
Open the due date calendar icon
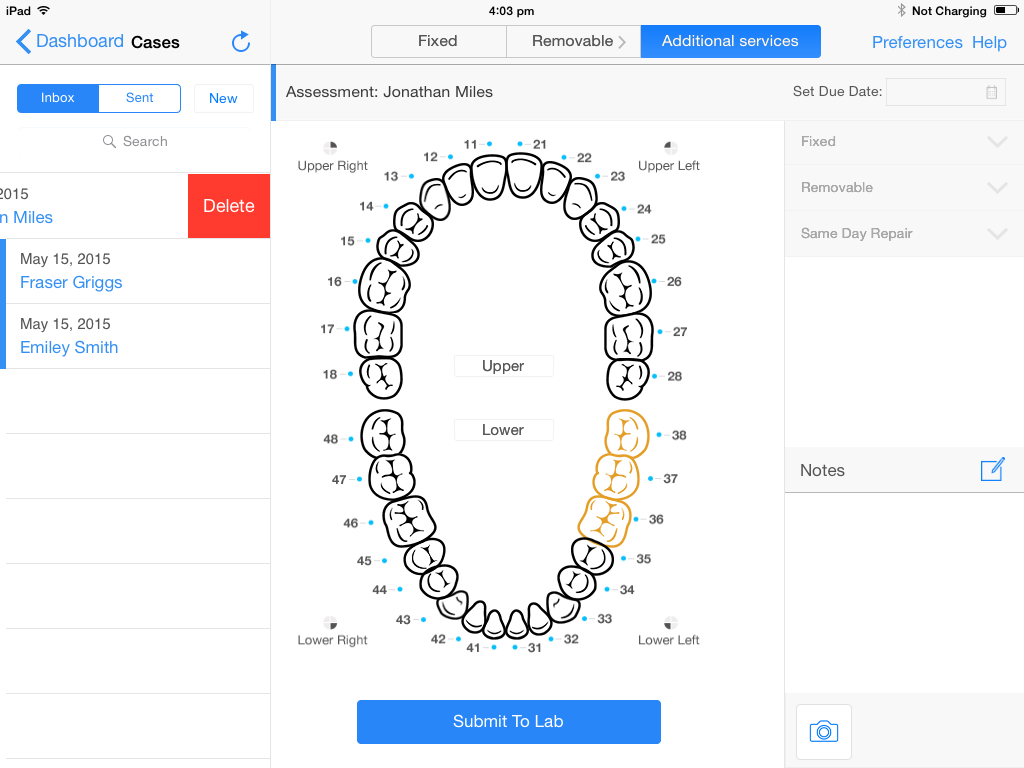(x=991, y=92)
